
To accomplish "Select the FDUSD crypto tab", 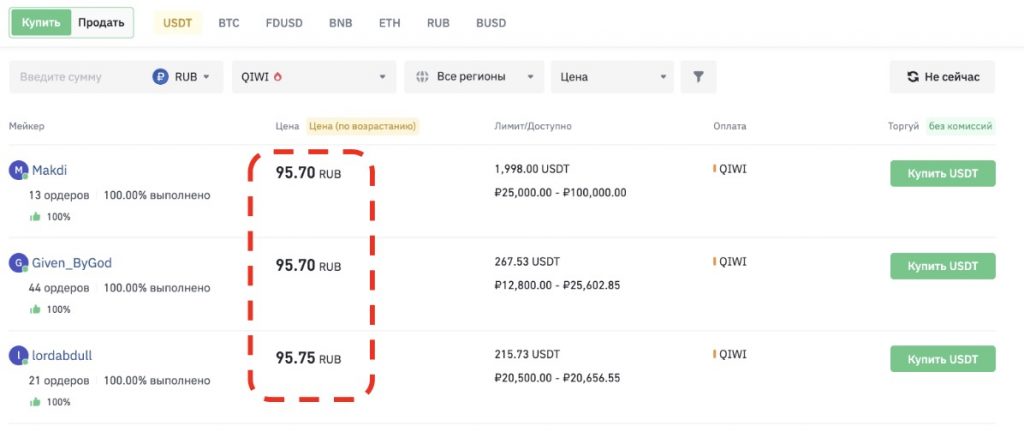I will pyautogui.click(x=284, y=23).
